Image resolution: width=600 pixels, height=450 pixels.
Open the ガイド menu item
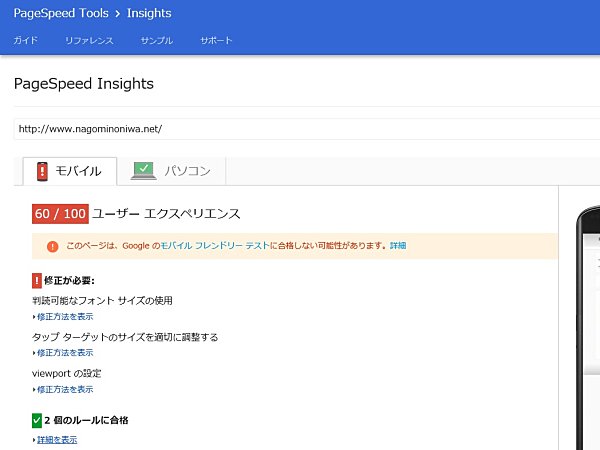pos(26,40)
